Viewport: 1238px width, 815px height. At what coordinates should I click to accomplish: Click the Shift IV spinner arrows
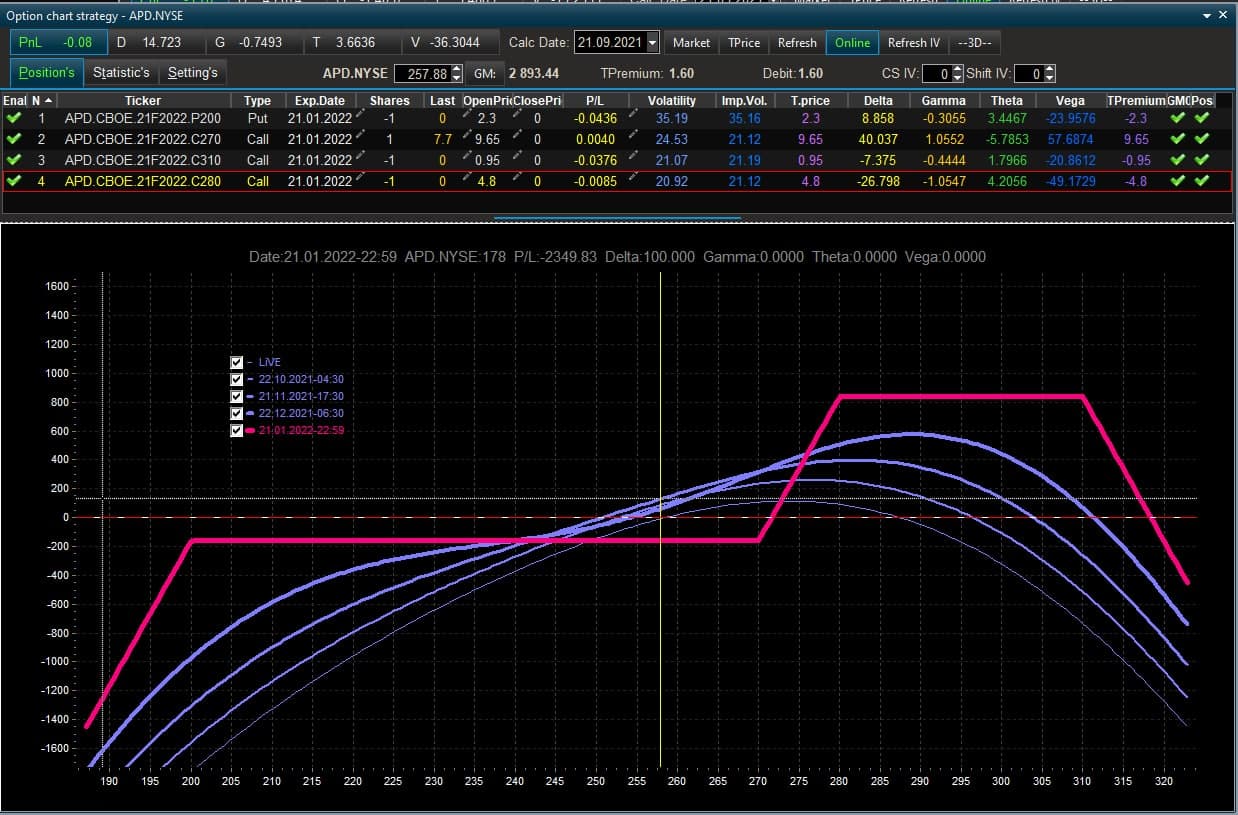pos(1050,73)
